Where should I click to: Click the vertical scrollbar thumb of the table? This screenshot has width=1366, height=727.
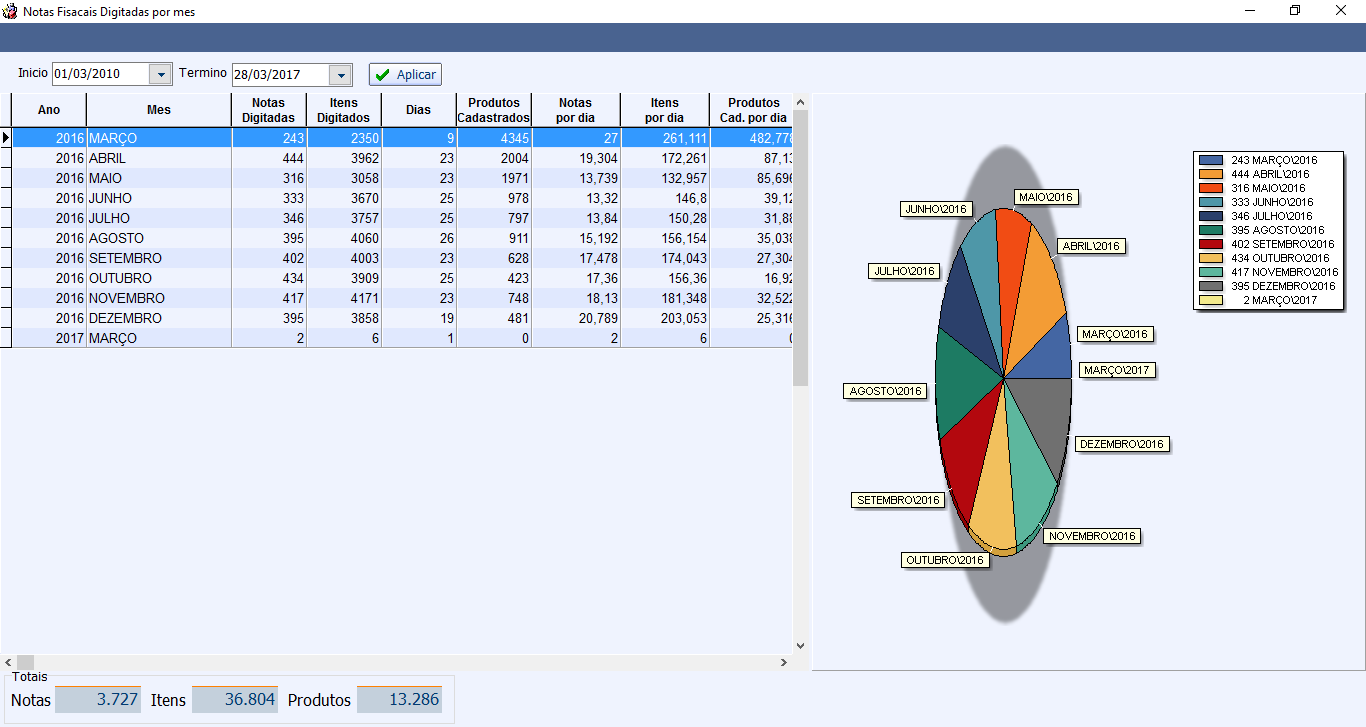tap(800, 247)
